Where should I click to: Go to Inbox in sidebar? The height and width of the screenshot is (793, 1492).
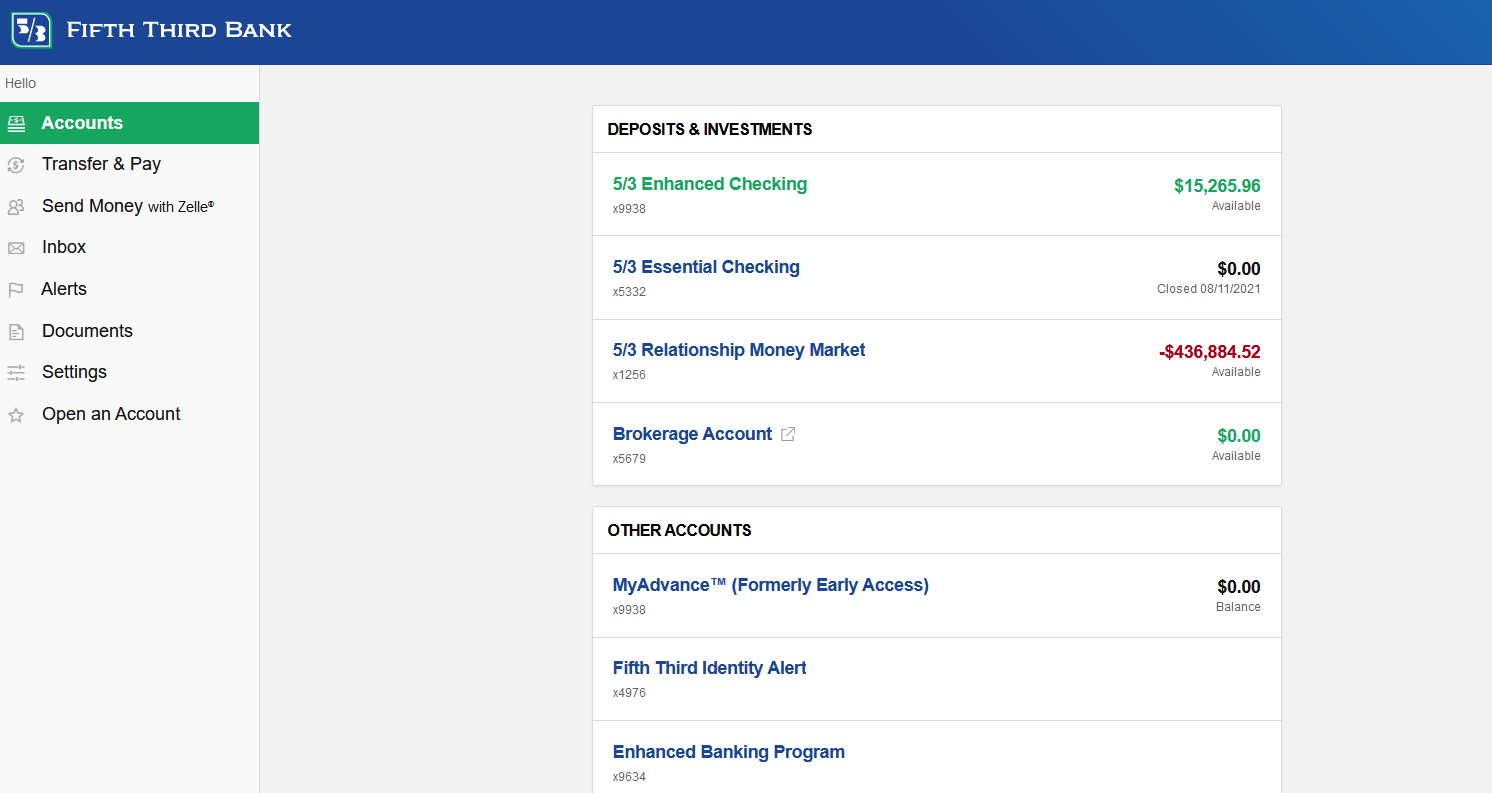(x=129, y=247)
